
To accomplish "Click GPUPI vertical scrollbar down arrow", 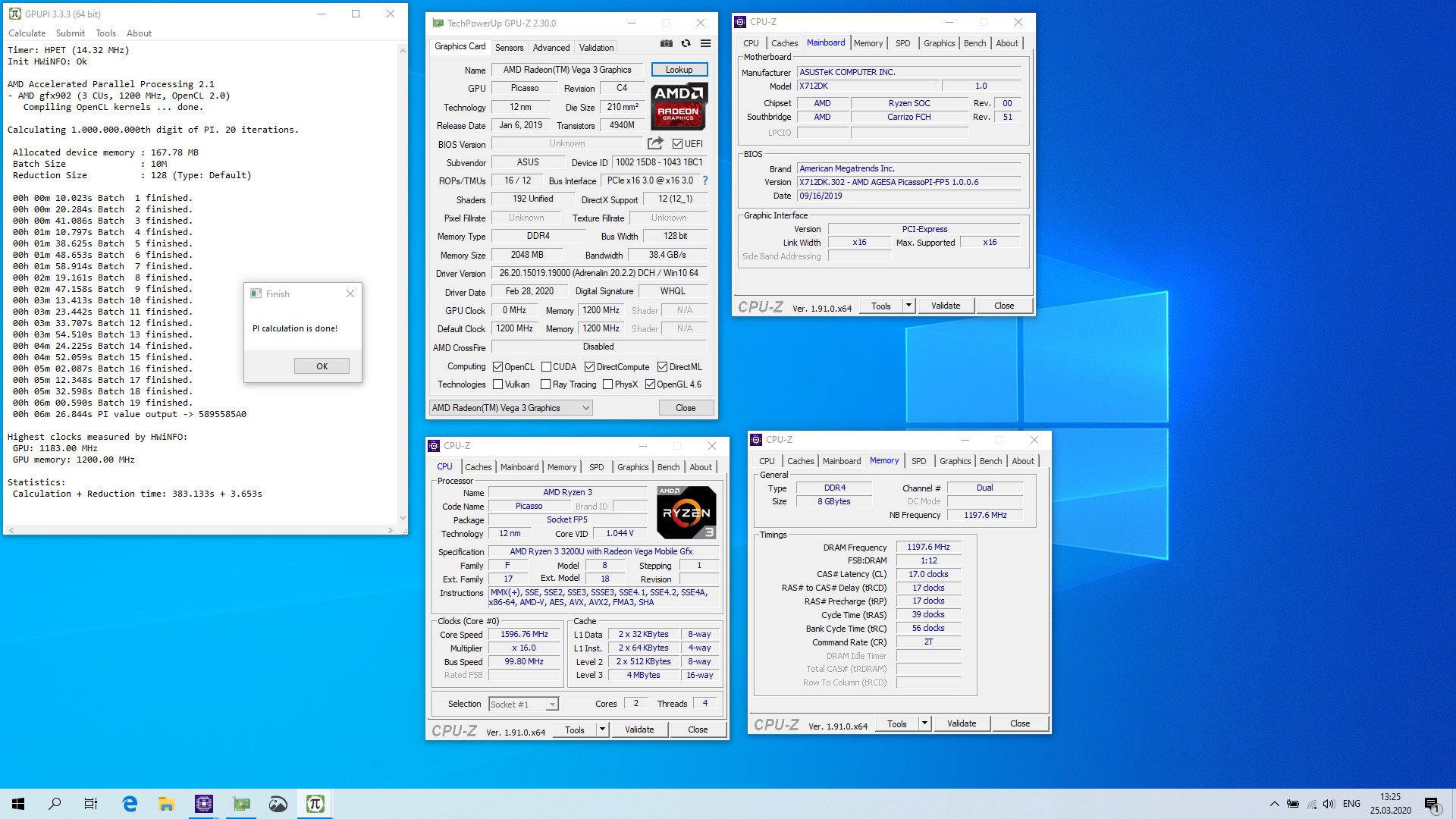I will (403, 518).
